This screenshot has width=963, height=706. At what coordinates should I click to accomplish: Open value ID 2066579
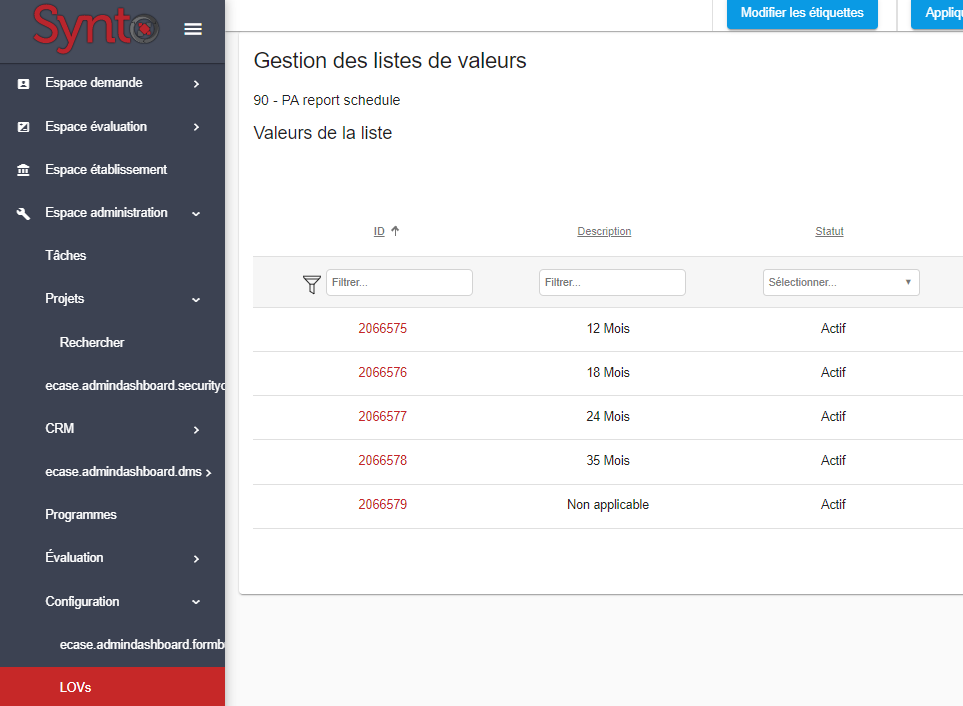(383, 505)
